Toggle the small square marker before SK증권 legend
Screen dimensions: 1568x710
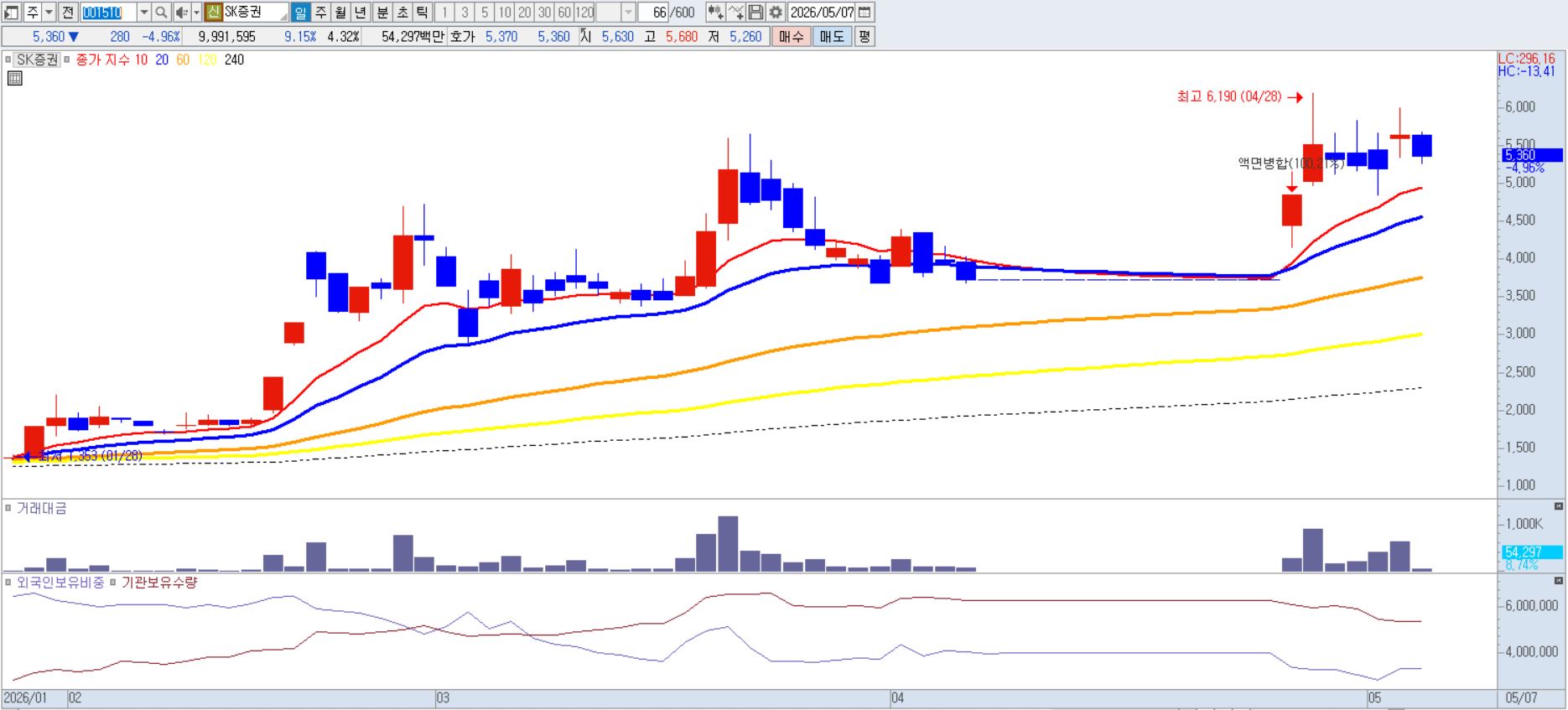click(8, 60)
